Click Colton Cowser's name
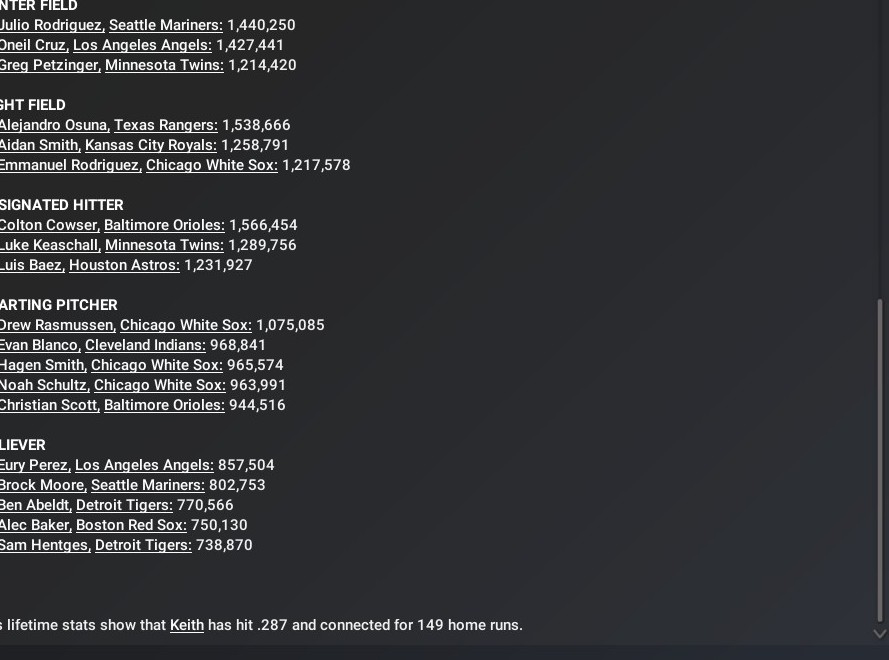Screen dimensions: 889x660 coord(49,225)
